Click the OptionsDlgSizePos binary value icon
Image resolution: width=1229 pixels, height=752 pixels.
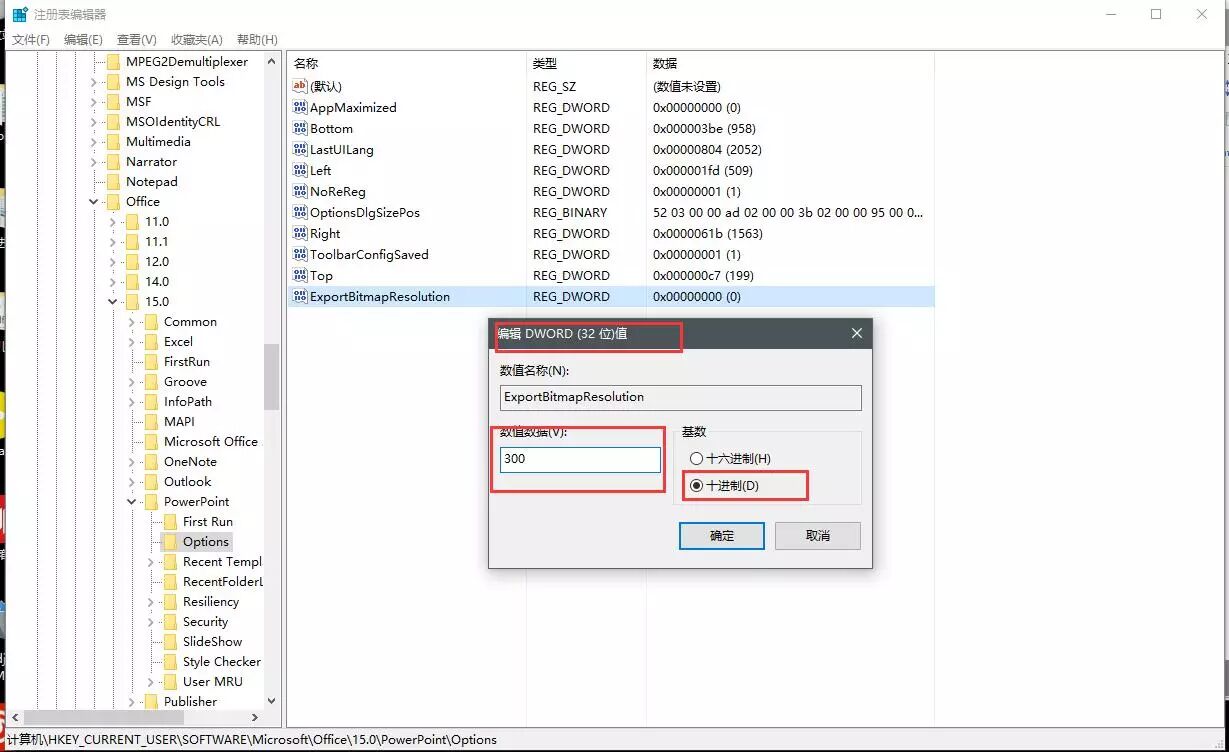coord(300,212)
